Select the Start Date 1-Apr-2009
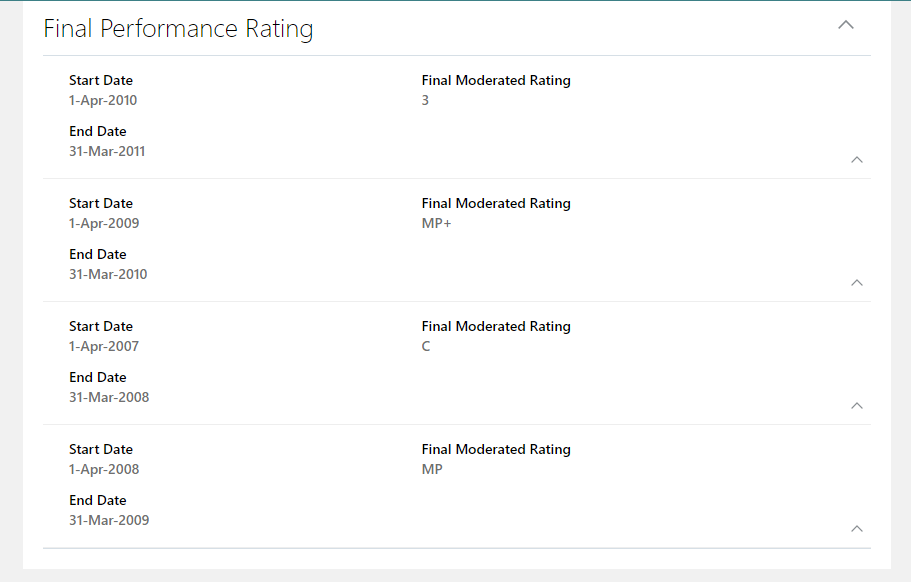 coord(103,223)
